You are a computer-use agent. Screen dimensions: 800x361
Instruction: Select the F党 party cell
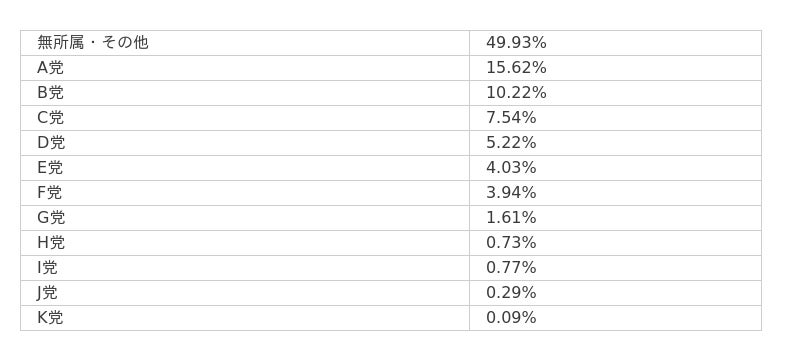(x=245, y=193)
